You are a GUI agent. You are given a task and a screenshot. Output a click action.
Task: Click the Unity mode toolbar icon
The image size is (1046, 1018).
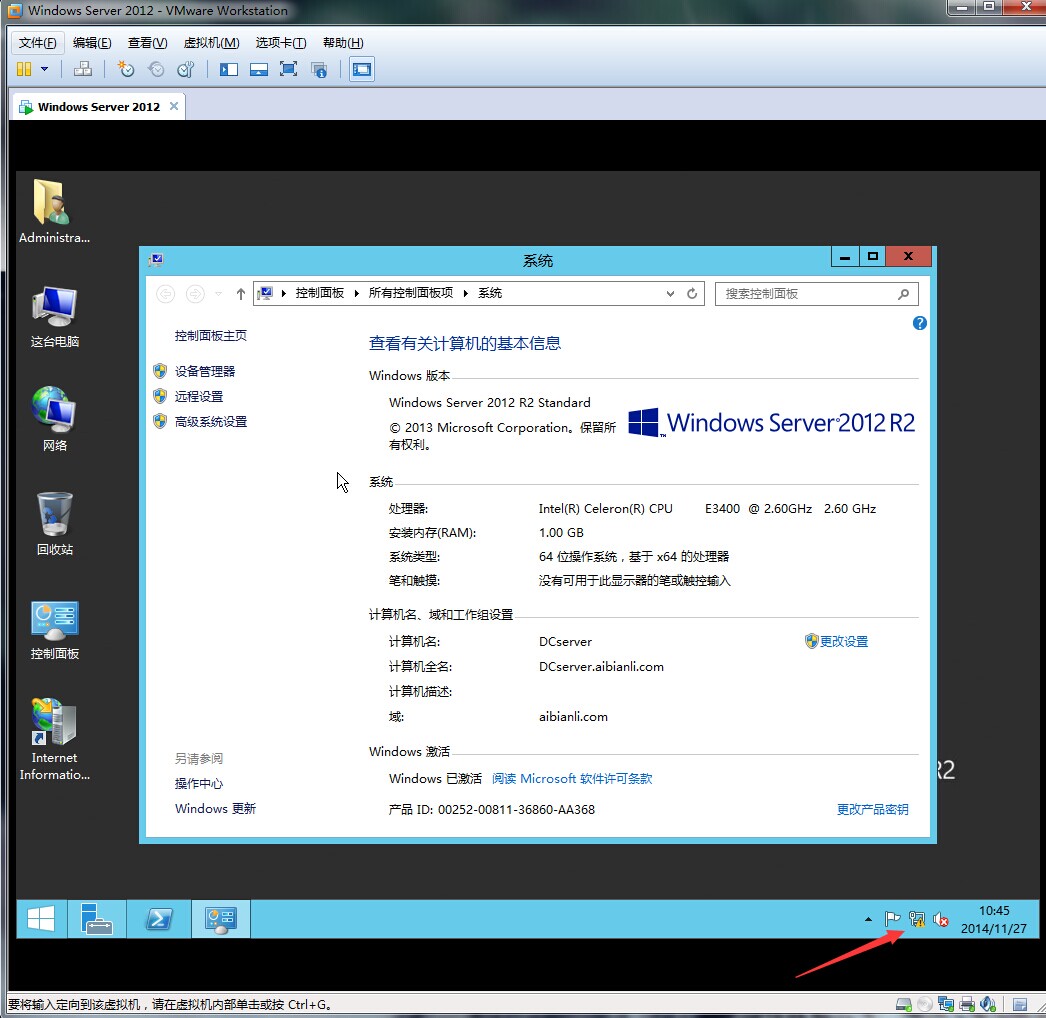[x=319, y=69]
